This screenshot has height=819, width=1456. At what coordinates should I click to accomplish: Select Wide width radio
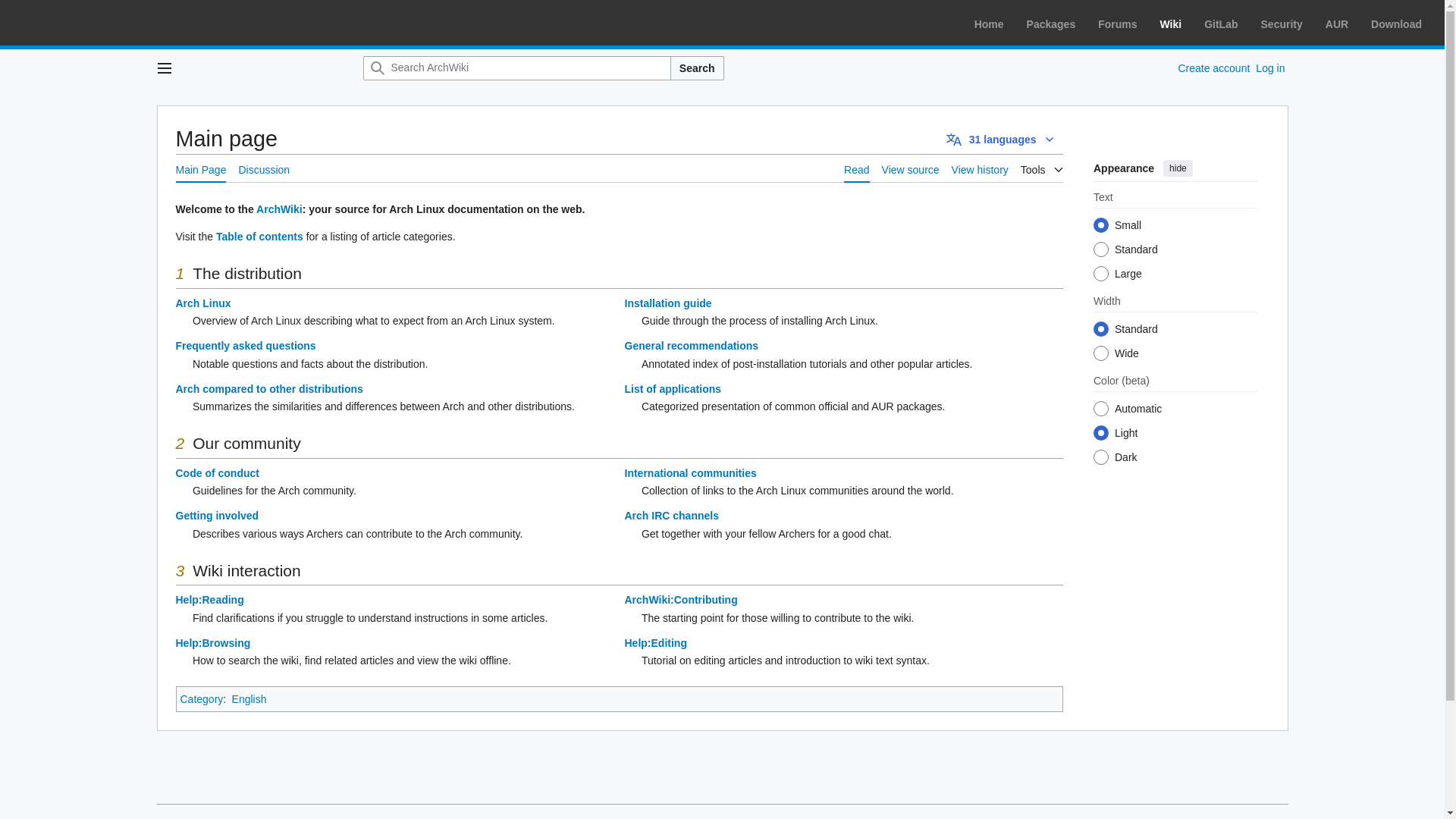click(x=1101, y=353)
